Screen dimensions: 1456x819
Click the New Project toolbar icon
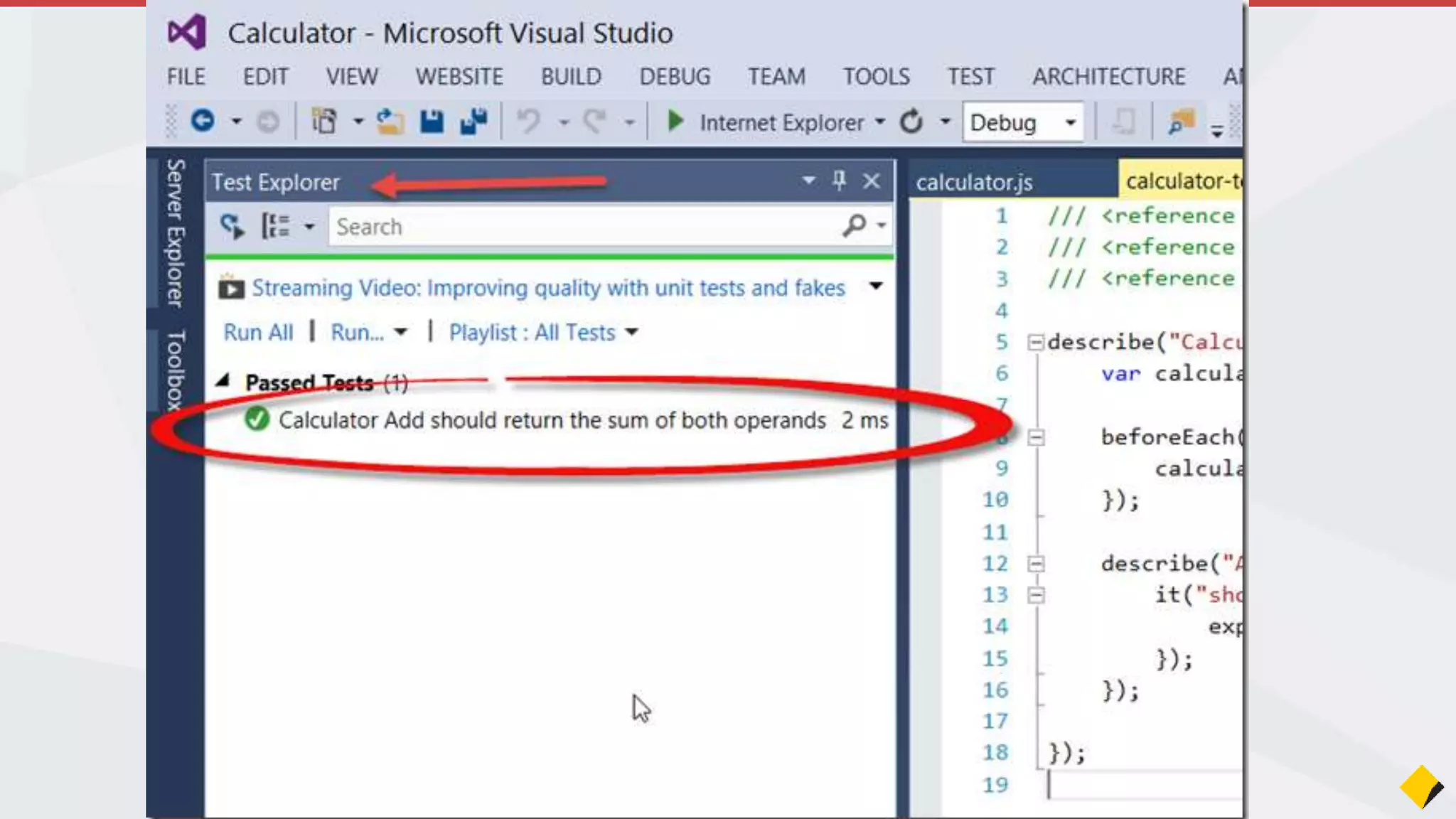[x=324, y=122]
